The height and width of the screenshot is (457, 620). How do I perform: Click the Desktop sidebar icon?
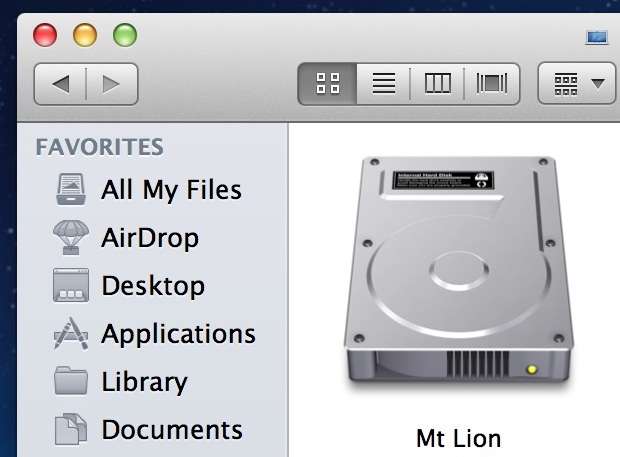[x=71, y=285]
